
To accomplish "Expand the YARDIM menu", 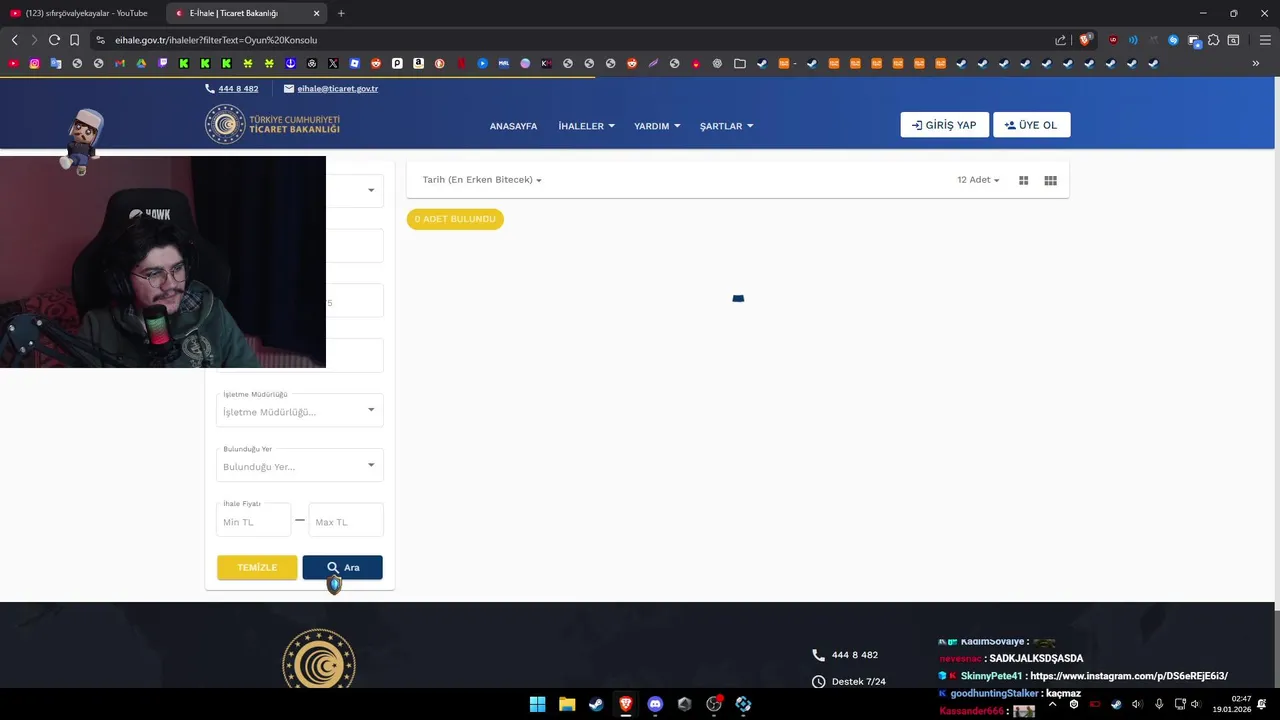I will pyautogui.click(x=657, y=126).
